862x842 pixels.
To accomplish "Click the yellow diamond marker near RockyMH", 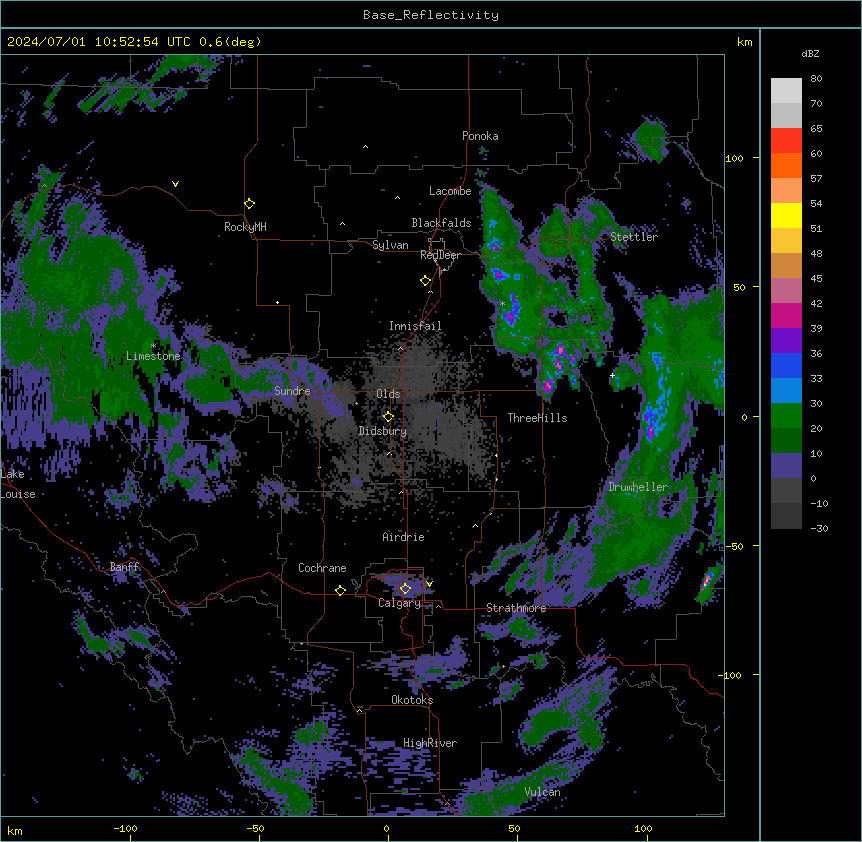I will coord(250,204).
